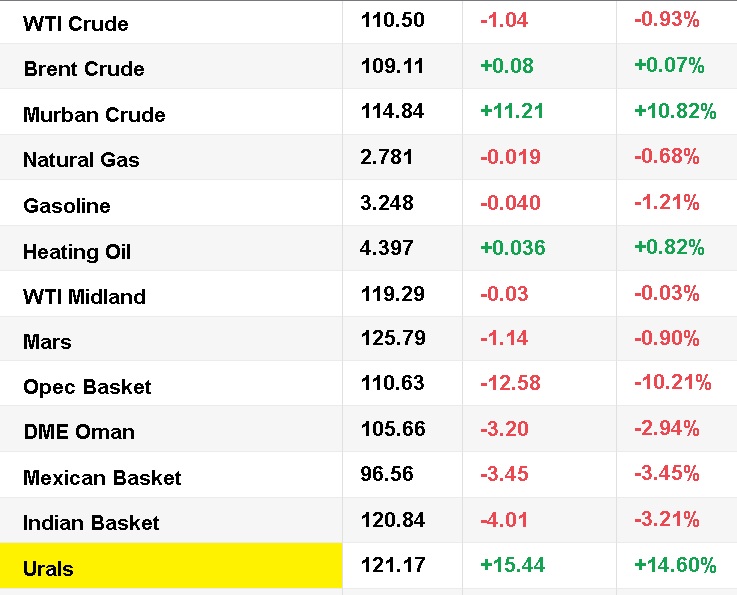Click the Urals +14.60% percentage
Viewport: 737px width, 595px height.
(x=675, y=565)
